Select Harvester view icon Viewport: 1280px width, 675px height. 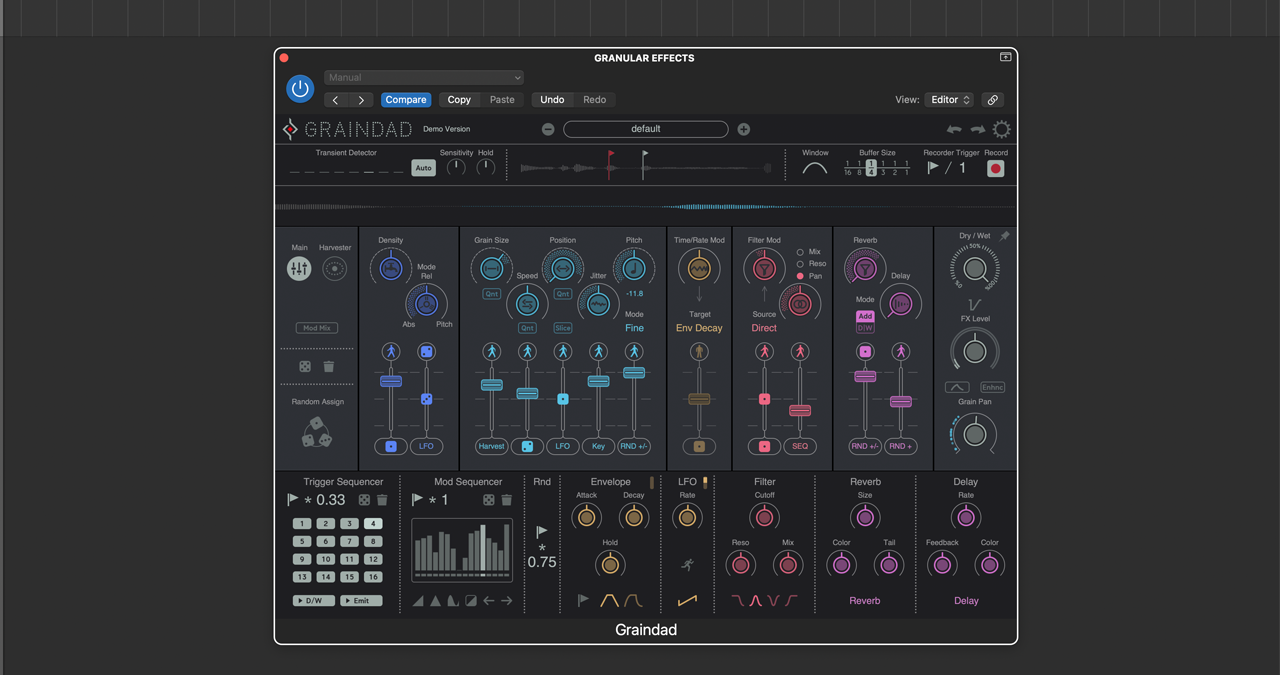(x=335, y=268)
